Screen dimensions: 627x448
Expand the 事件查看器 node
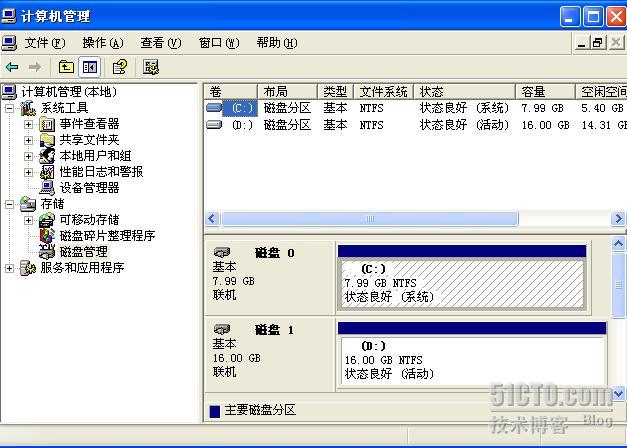29,124
